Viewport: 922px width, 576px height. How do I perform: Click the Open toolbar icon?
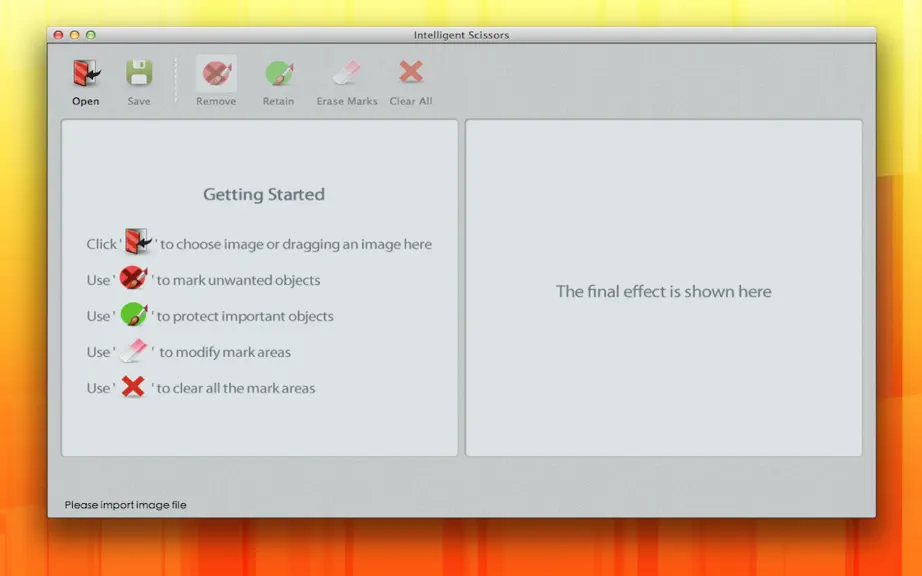tap(86, 73)
